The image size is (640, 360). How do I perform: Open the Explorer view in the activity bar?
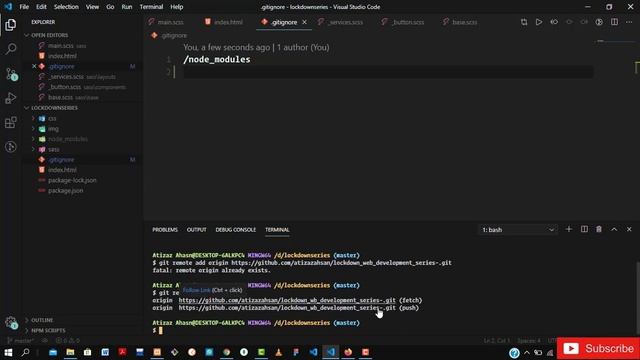click(11, 25)
